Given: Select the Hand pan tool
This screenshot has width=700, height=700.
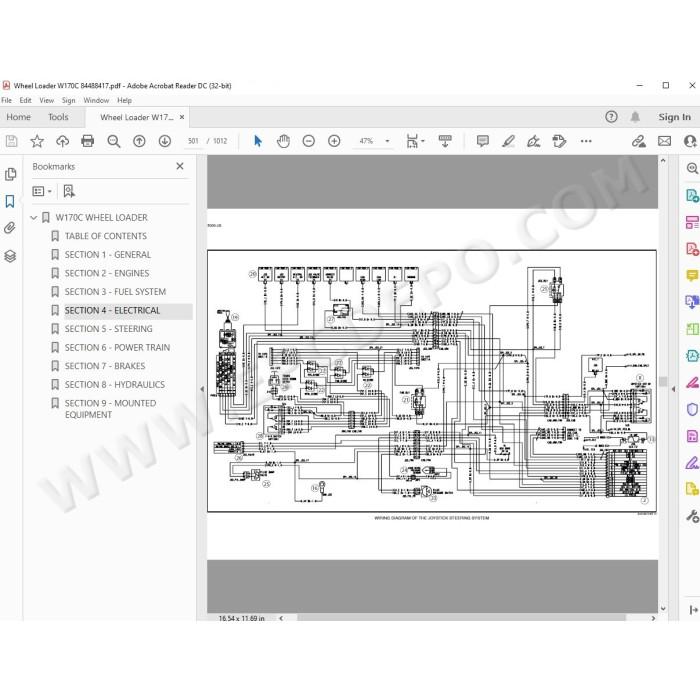Looking at the screenshot, I should 283,141.
